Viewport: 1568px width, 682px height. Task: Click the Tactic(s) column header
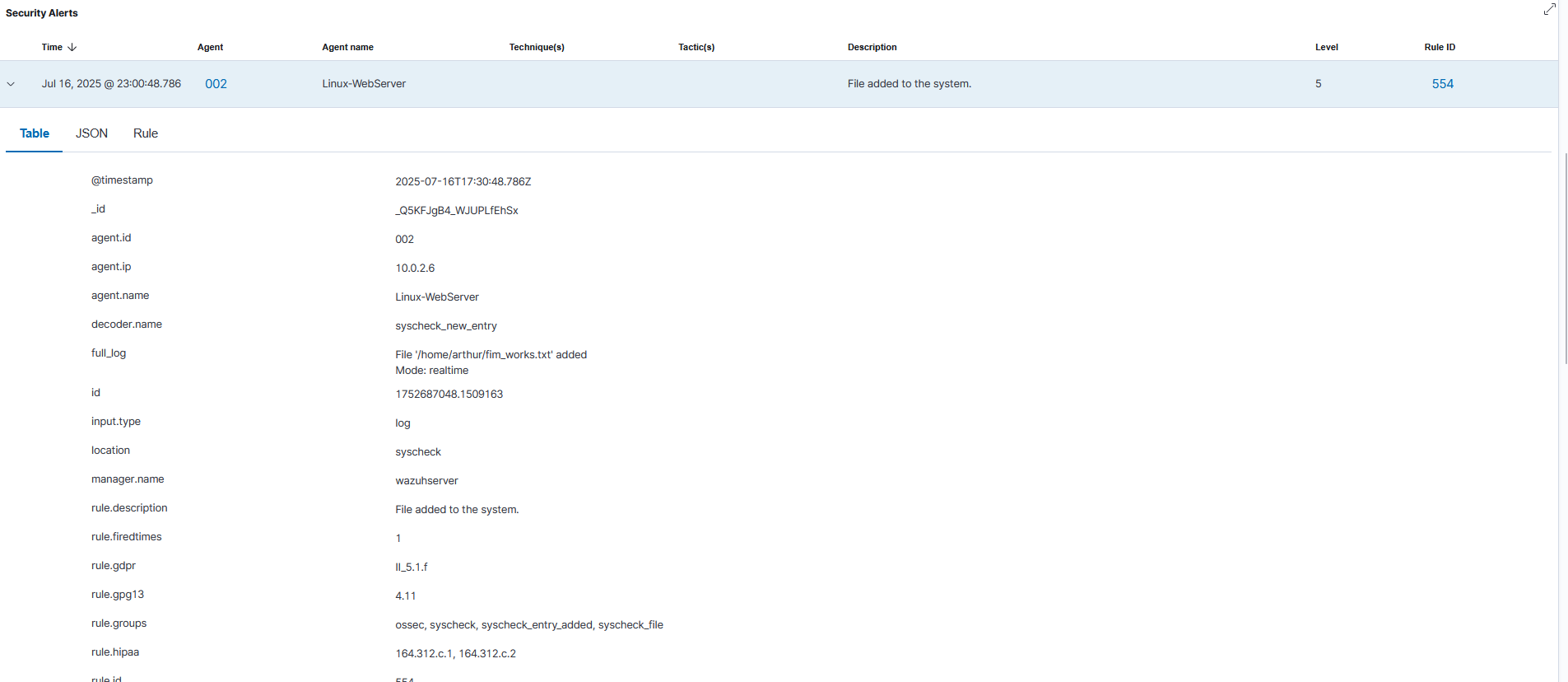pos(696,47)
